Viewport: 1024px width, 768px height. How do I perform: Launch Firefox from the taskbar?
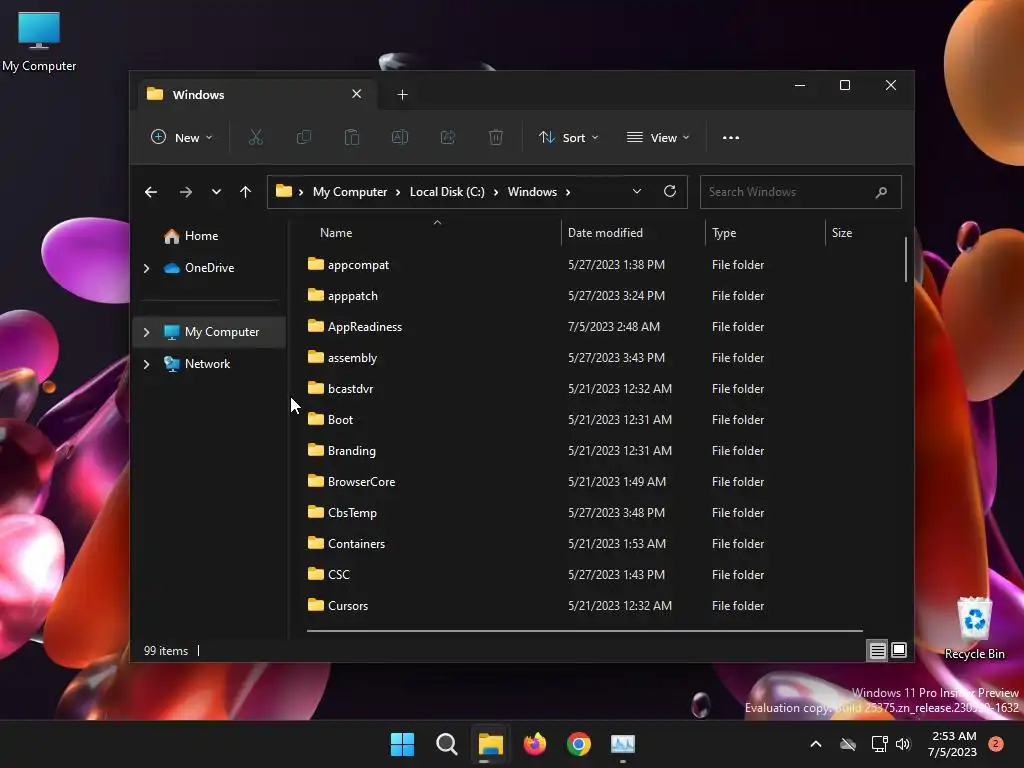[535, 744]
